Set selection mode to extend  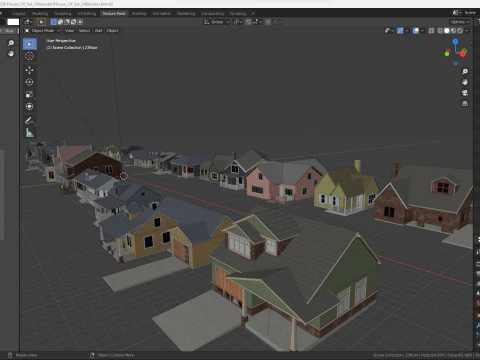click(60, 22)
